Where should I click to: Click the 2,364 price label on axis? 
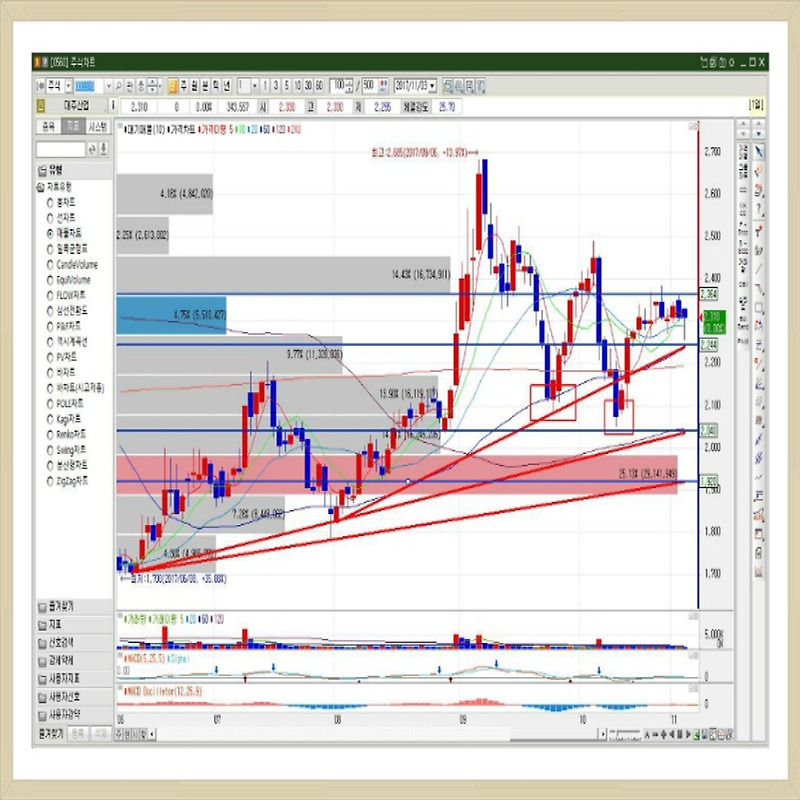point(709,294)
